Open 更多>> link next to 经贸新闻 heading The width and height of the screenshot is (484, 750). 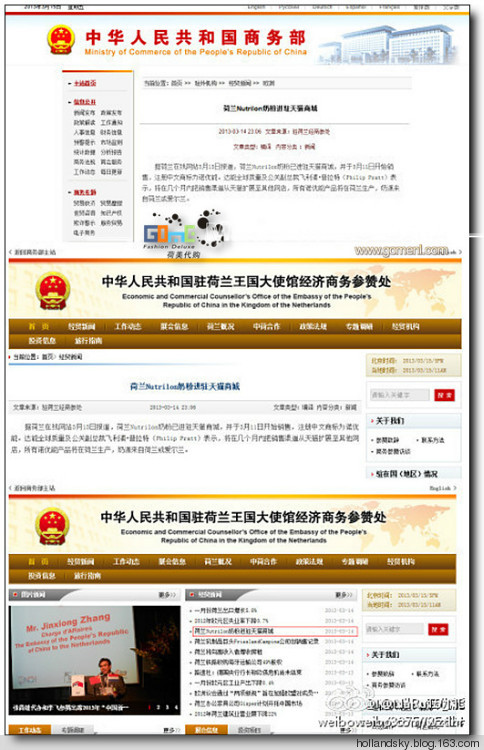[344, 595]
